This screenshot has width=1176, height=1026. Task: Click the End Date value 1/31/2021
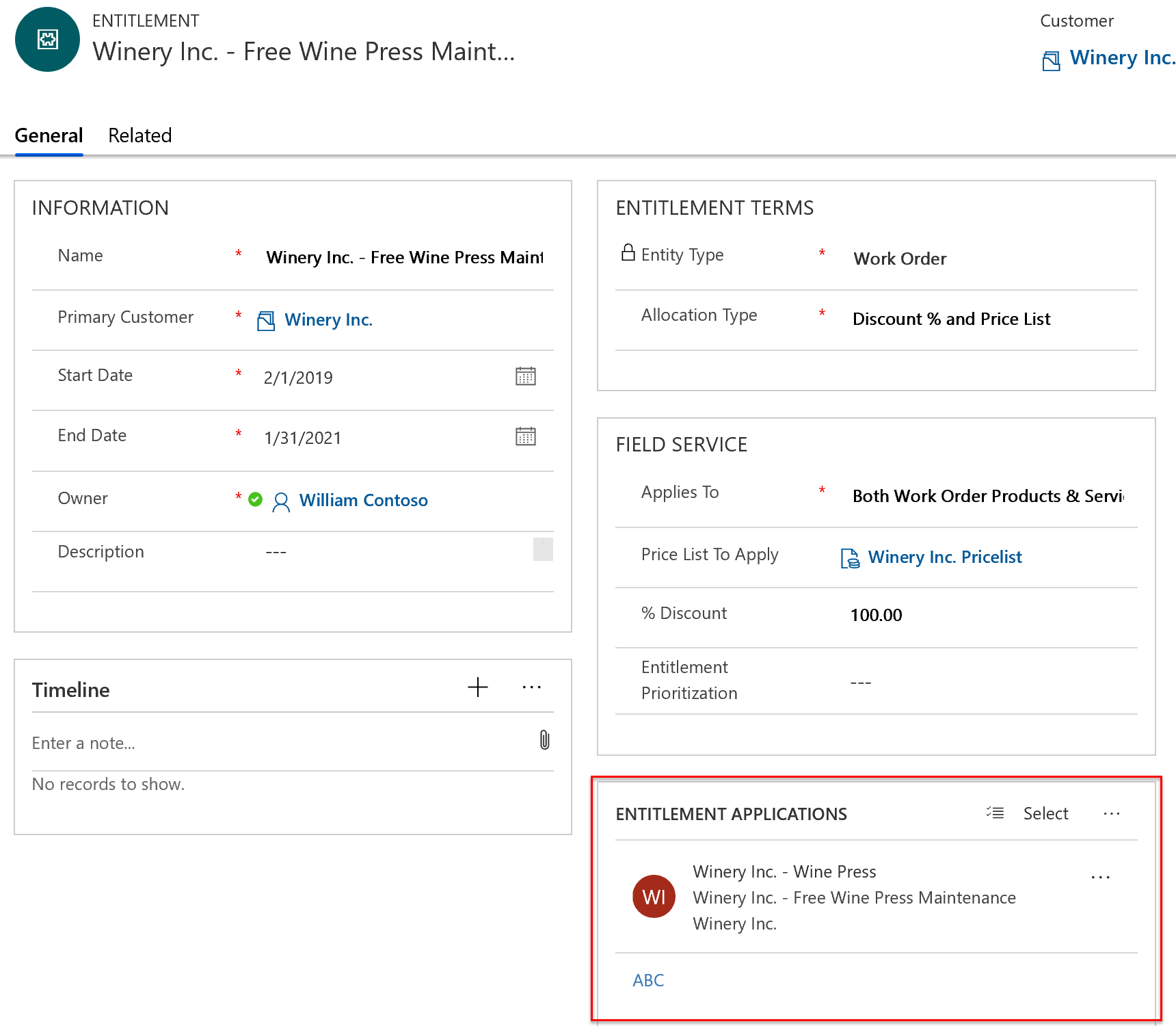pyautogui.click(x=303, y=438)
